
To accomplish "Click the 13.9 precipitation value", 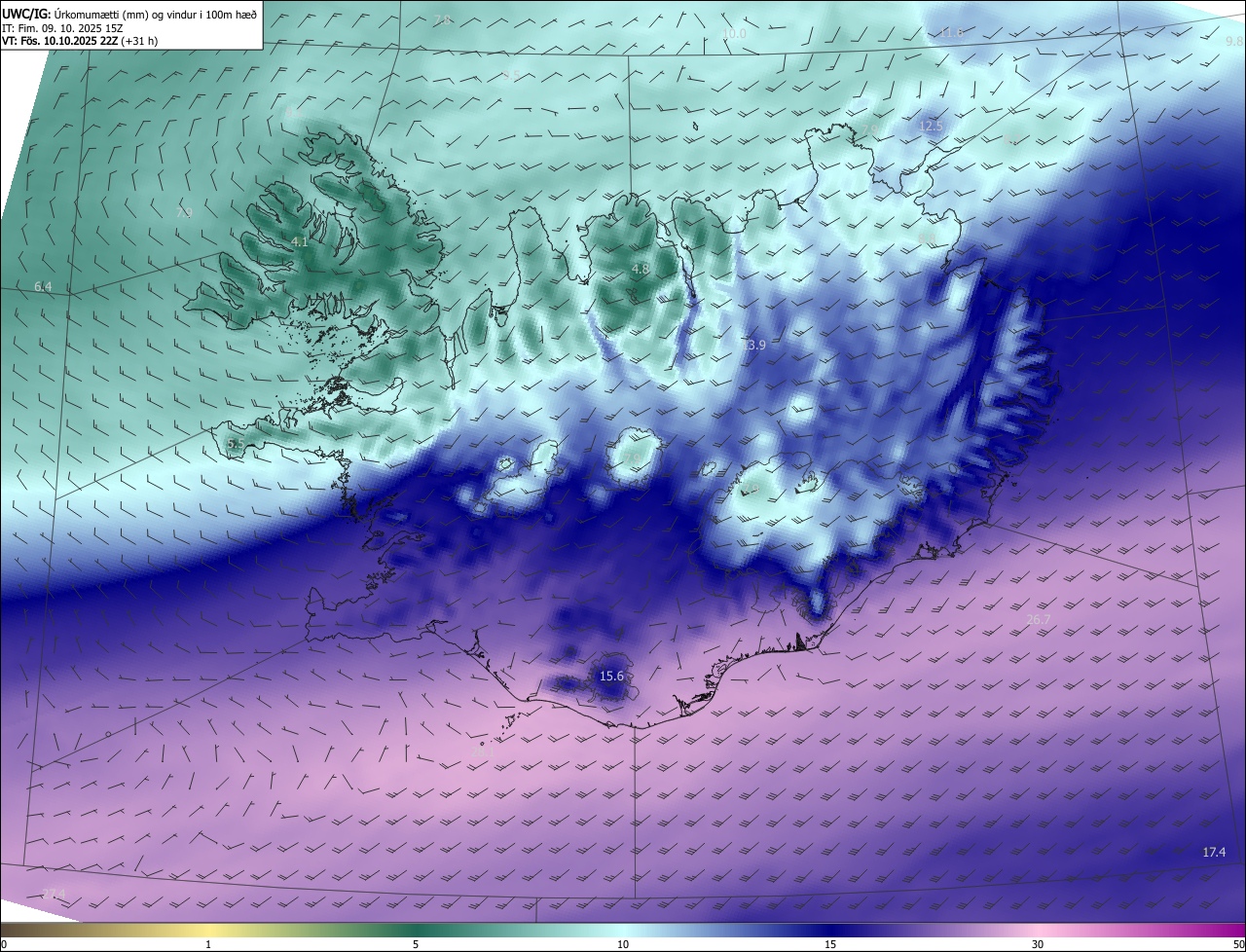I will pos(753,346).
